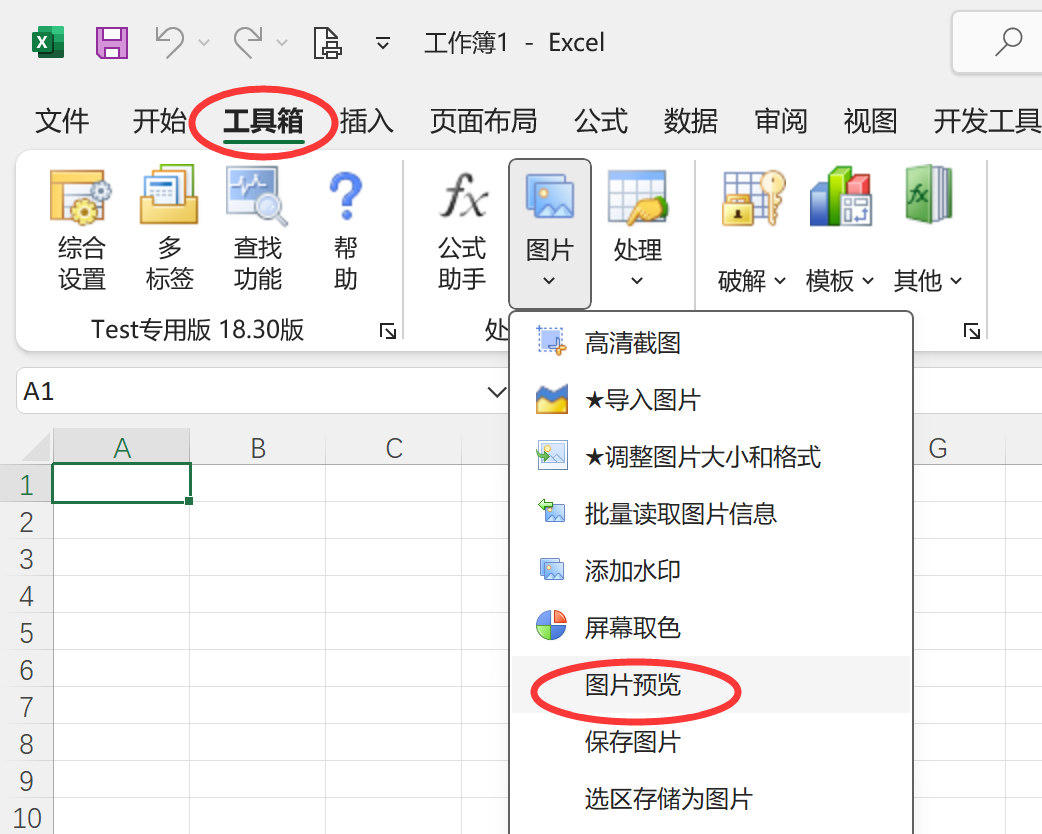Click 添加水印 watermark option
This screenshot has width=1042, height=834.
point(632,571)
